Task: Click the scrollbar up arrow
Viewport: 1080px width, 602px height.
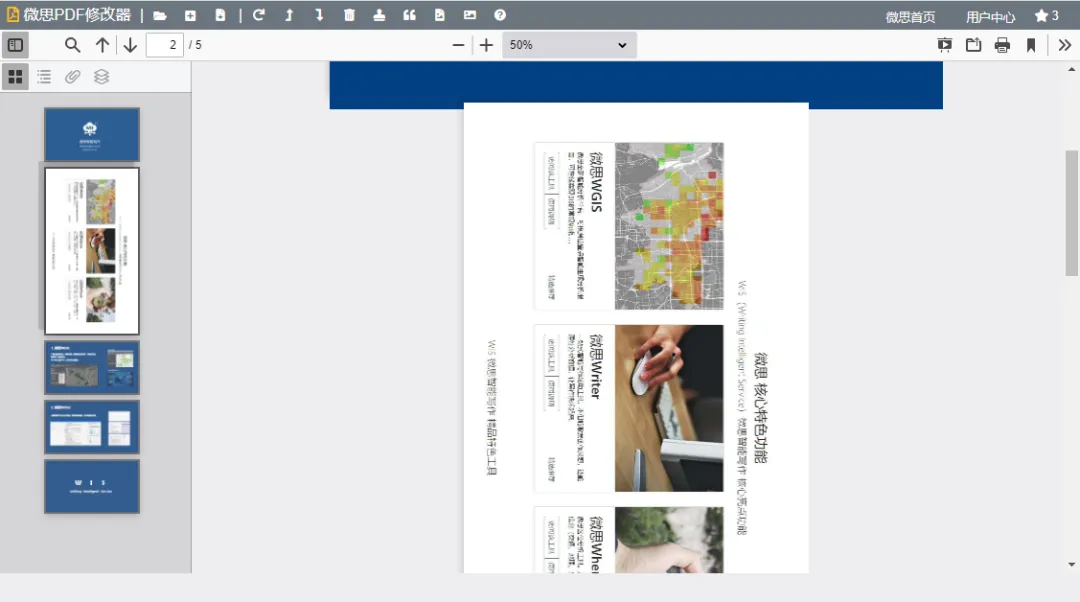Action: click(x=1072, y=69)
